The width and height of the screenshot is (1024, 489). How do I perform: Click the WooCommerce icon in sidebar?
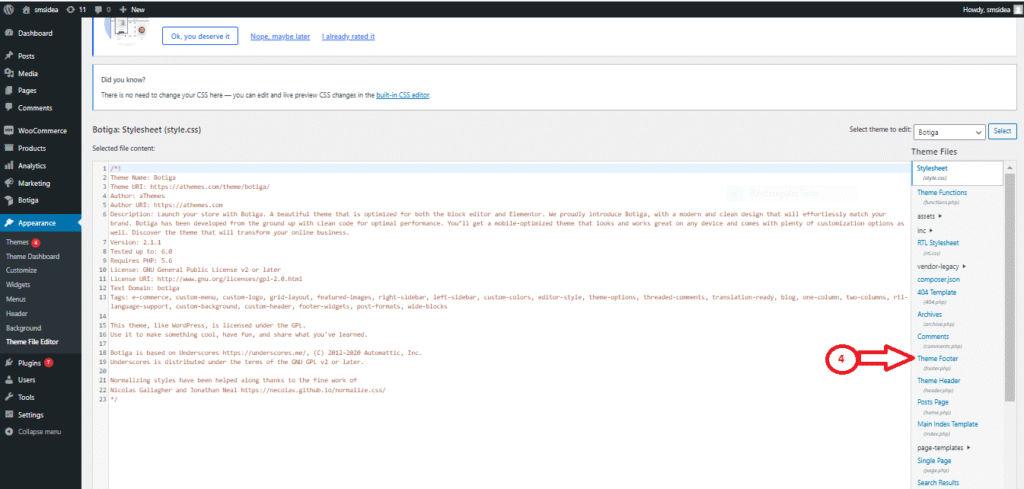(9, 131)
